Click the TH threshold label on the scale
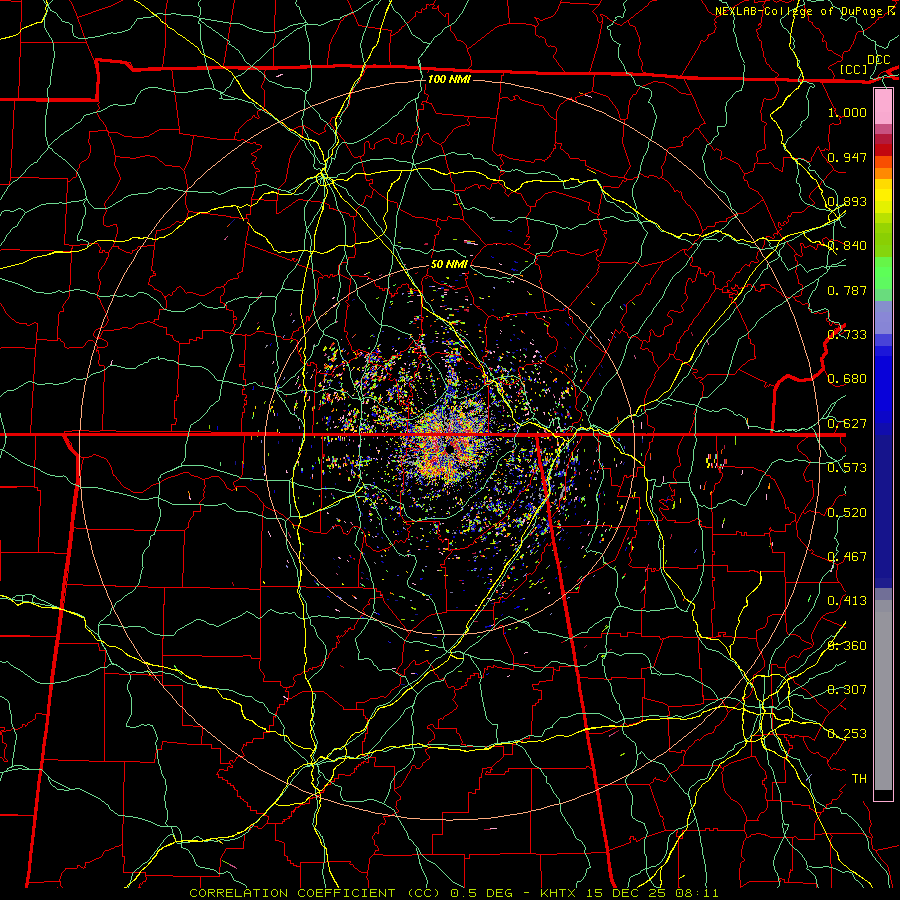900x900 pixels. pos(859,779)
